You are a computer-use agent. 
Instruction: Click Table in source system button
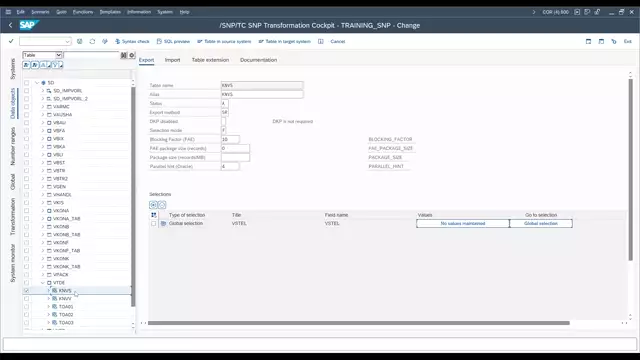[224, 41]
